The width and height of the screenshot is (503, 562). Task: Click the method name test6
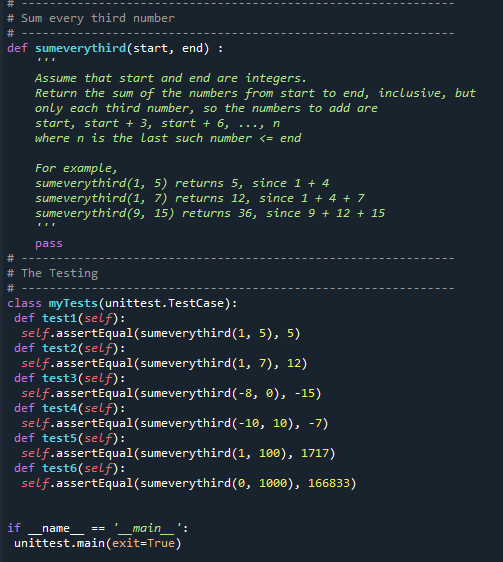coord(60,468)
